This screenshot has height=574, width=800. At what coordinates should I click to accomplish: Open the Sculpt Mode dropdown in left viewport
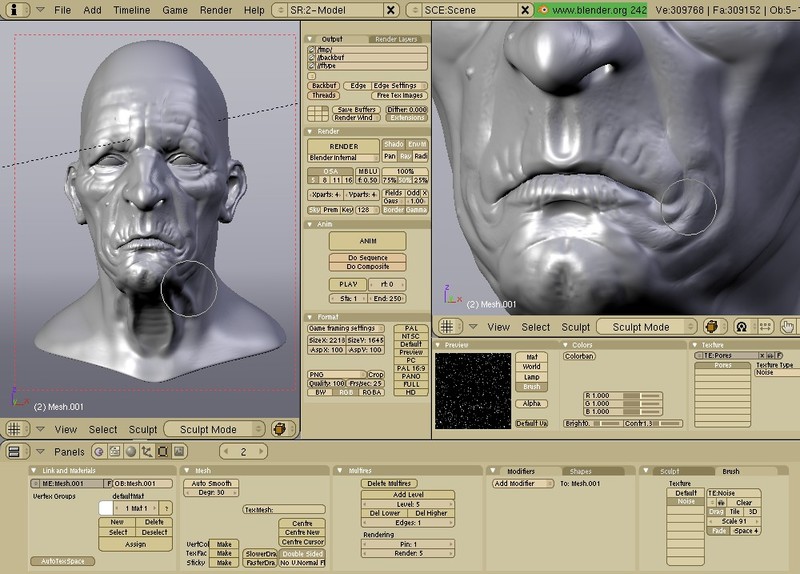pos(214,429)
